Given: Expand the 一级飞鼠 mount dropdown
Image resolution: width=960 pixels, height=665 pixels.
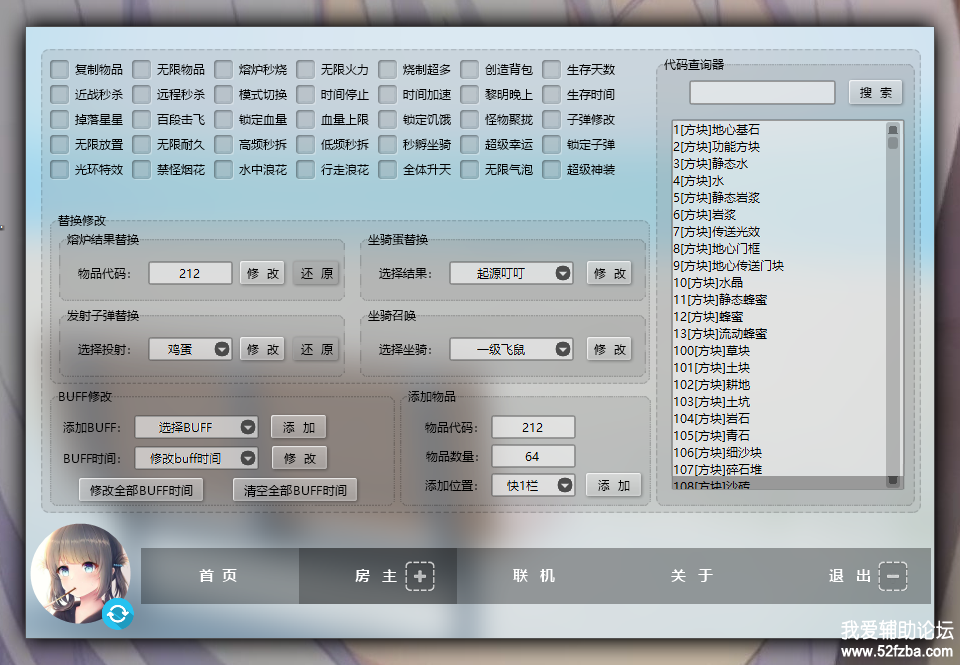Looking at the screenshot, I should pyautogui.click(x=511, y=349).
